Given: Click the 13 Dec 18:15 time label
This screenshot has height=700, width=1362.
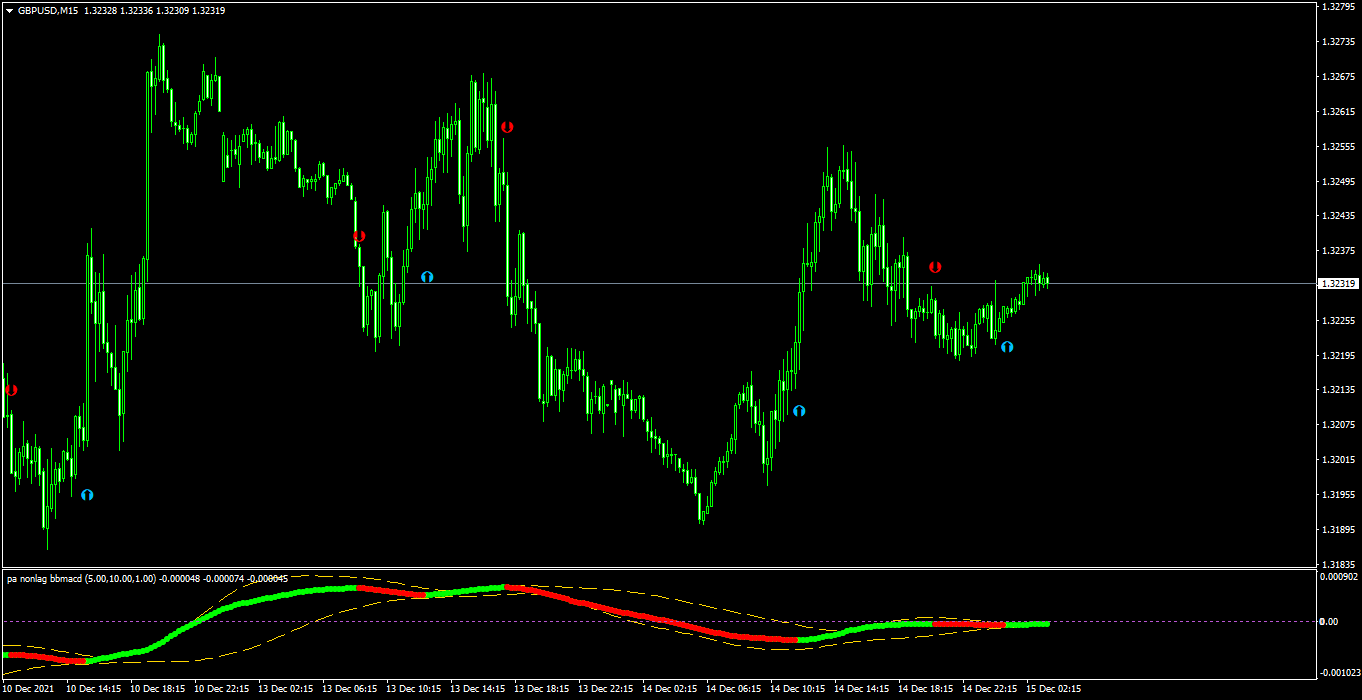Looking at the screenshot, I should click(x=542, y=690).
